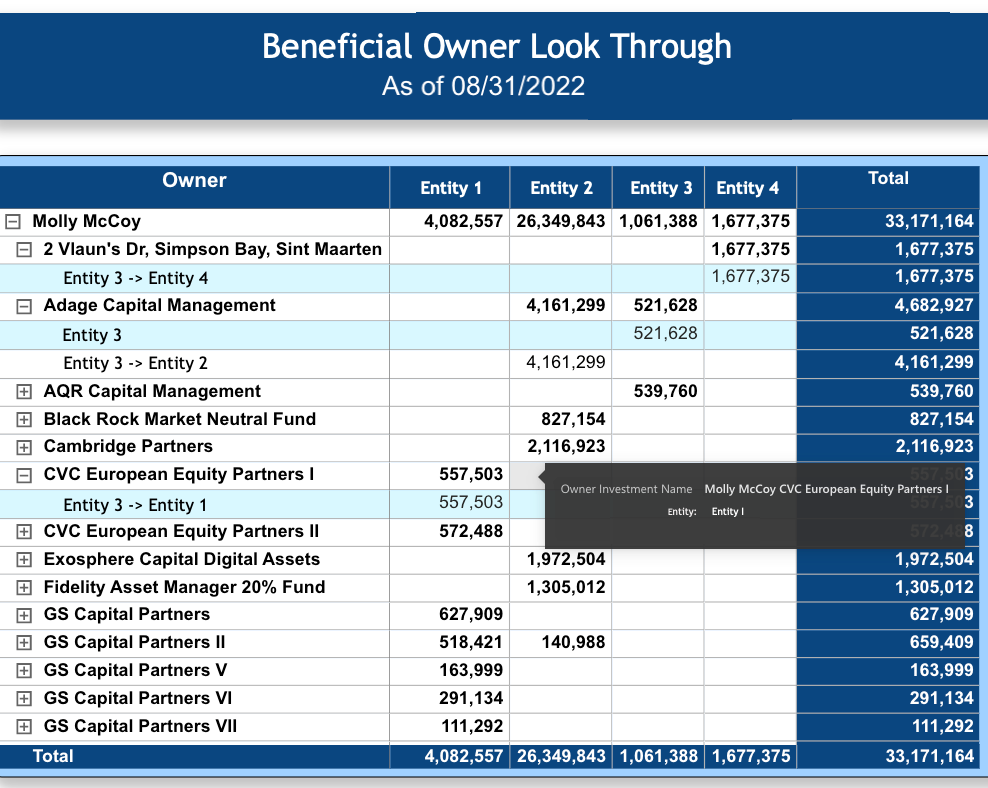Expand the AQR Capital Management row
The height and width of the screenshot is (788, 988).
pos(24,392)
